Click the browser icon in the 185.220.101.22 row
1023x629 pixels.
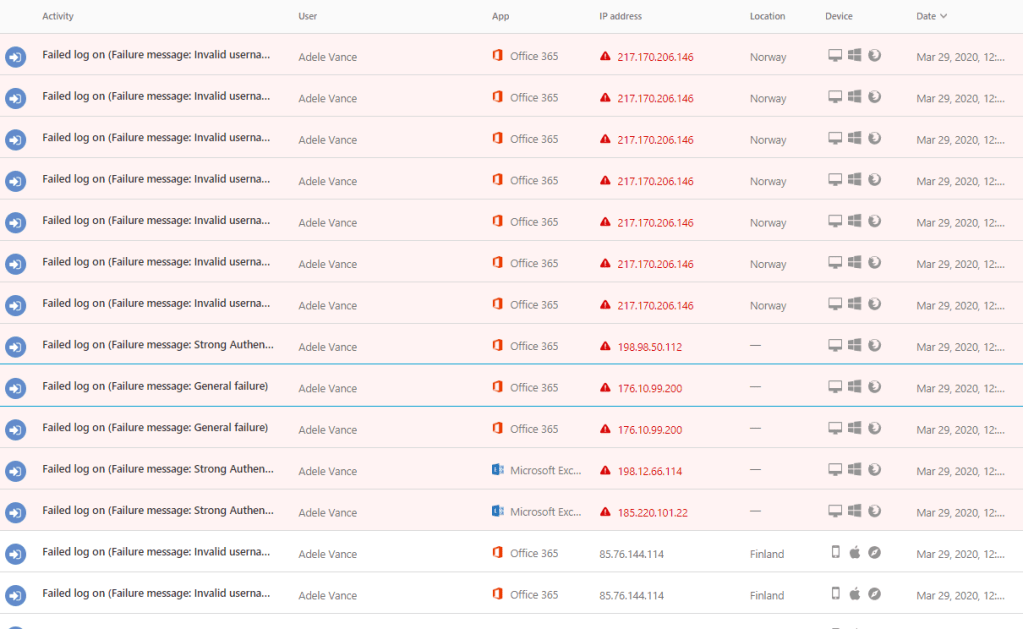coord(874,511)
